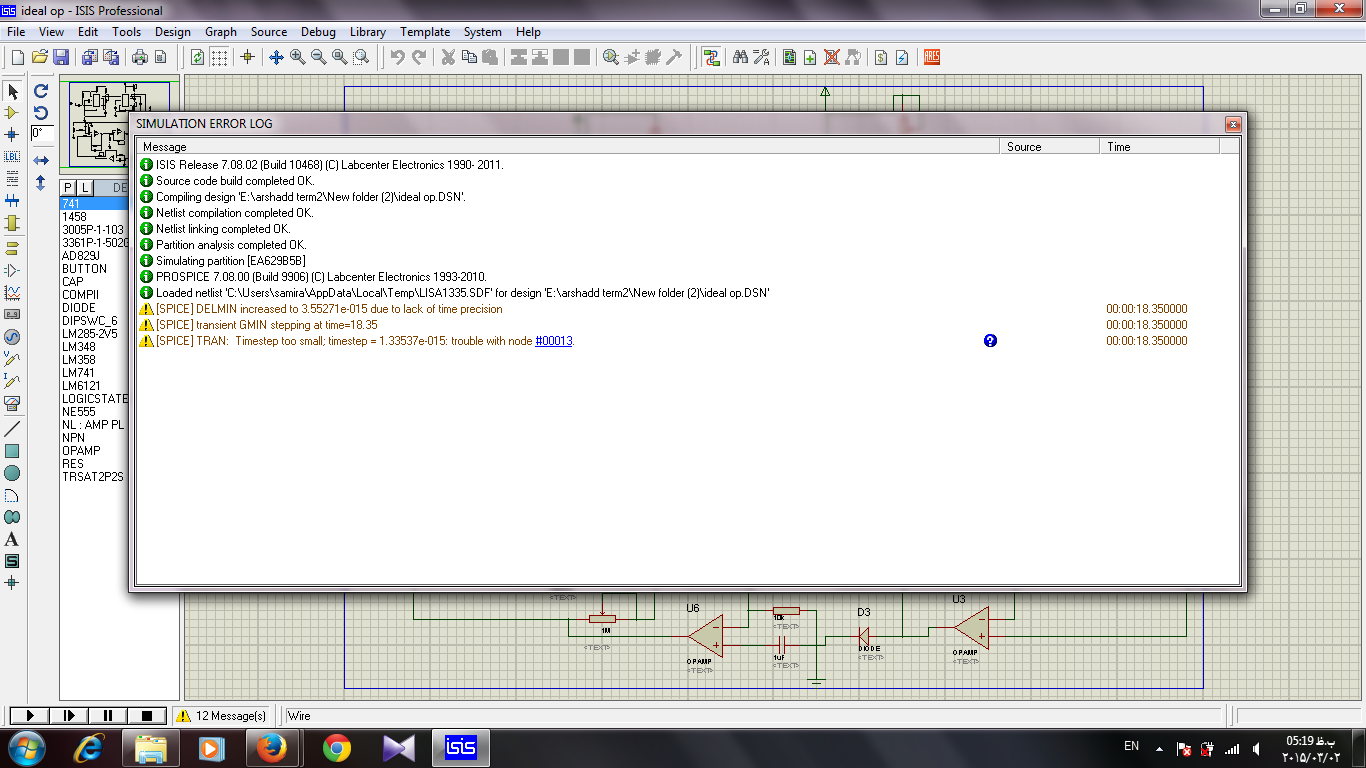Viewport: 1366px width, 768px height.
Task: Click the wire autorouter toolbar icon
Action: pyautogui.click(x=711, y=57)
